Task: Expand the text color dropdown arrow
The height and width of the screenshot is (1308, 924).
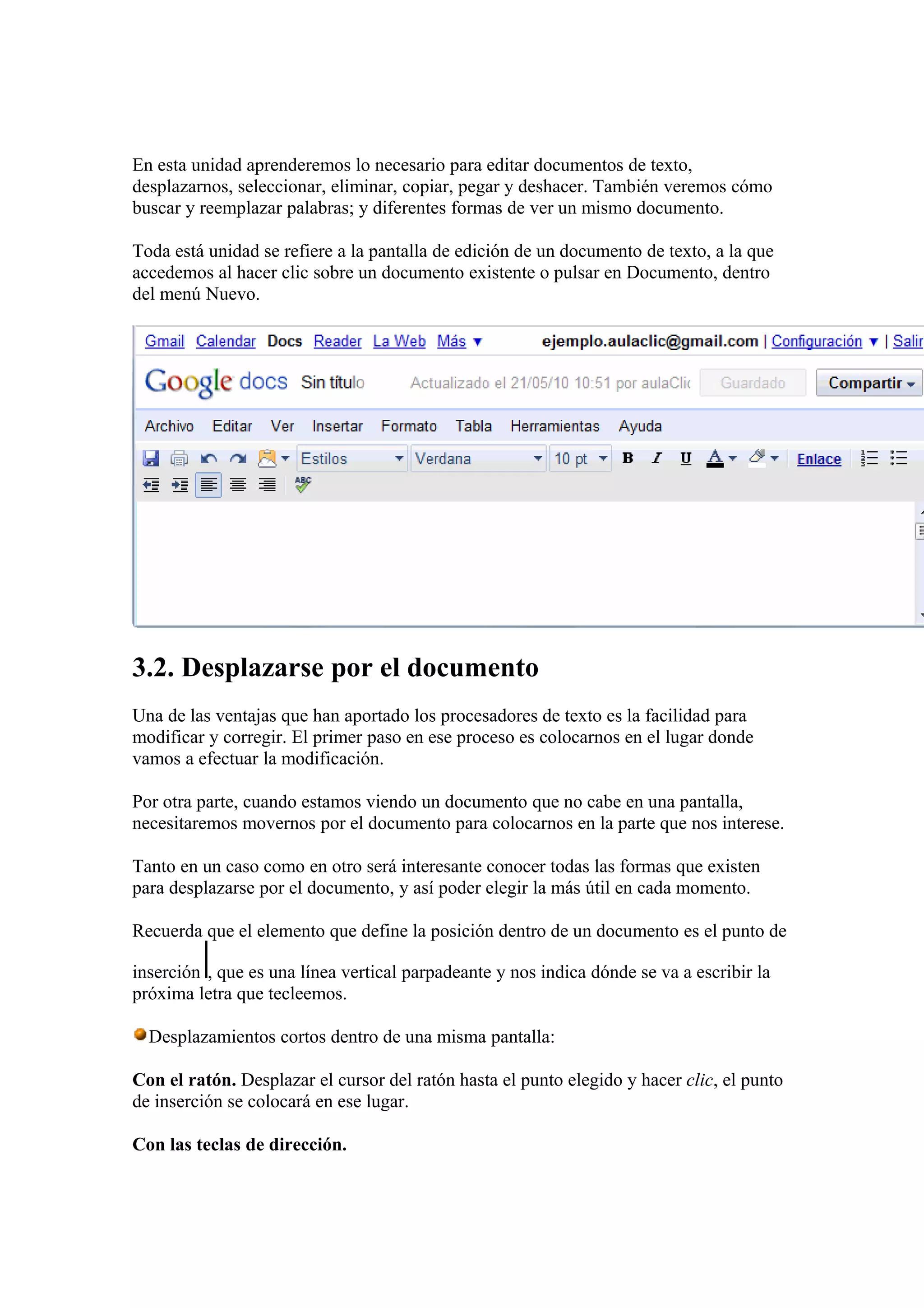Action: 733,459
